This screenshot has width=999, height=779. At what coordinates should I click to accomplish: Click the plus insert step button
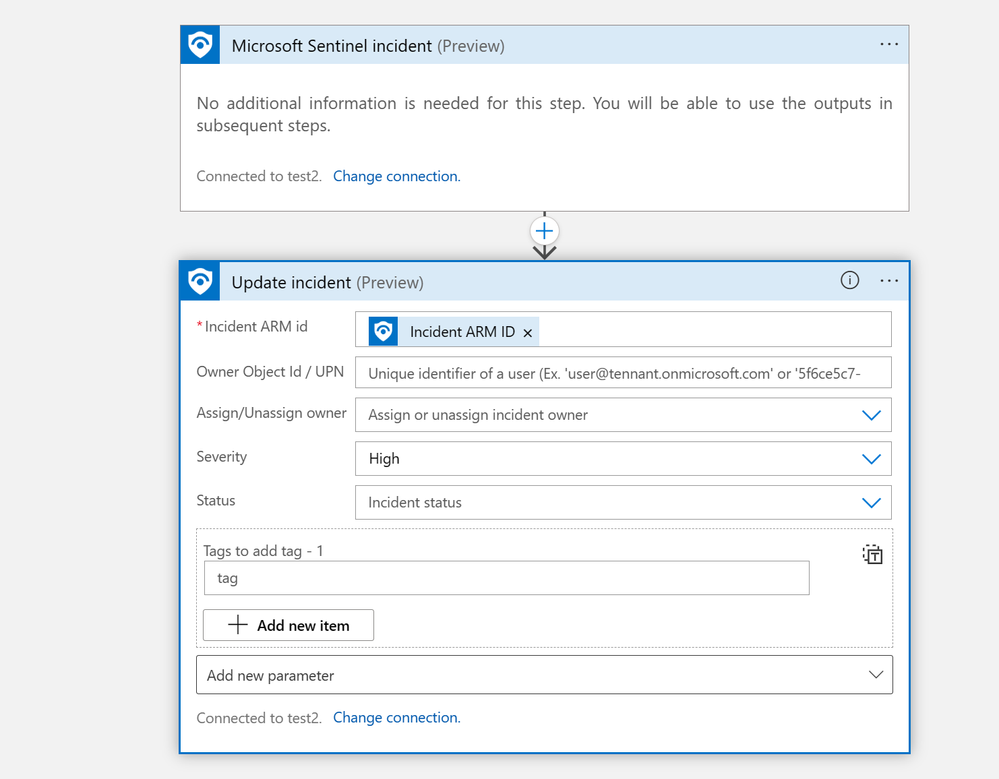[544, 231]
